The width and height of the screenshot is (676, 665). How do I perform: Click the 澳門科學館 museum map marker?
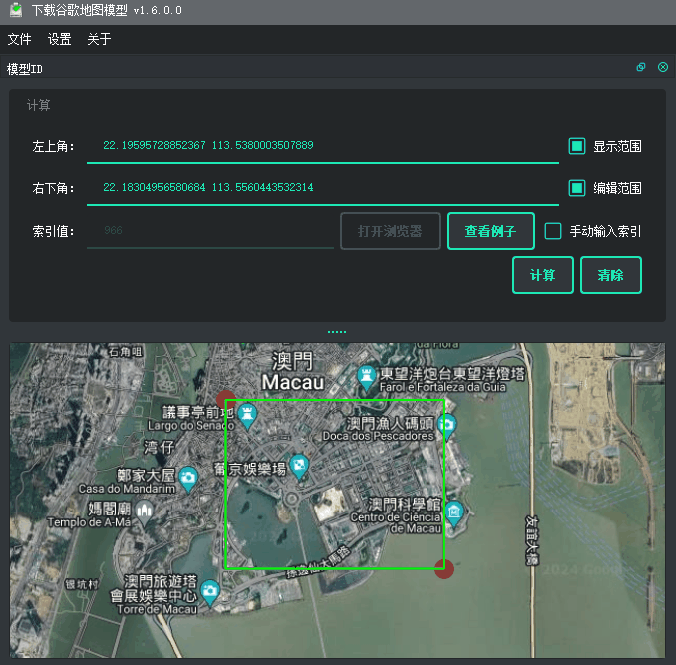pyautogui.click(x=454, y=514)
